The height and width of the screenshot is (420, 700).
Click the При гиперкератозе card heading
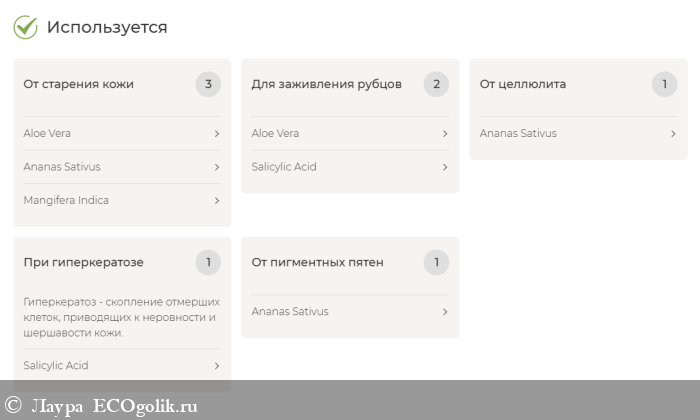point(83,263)
